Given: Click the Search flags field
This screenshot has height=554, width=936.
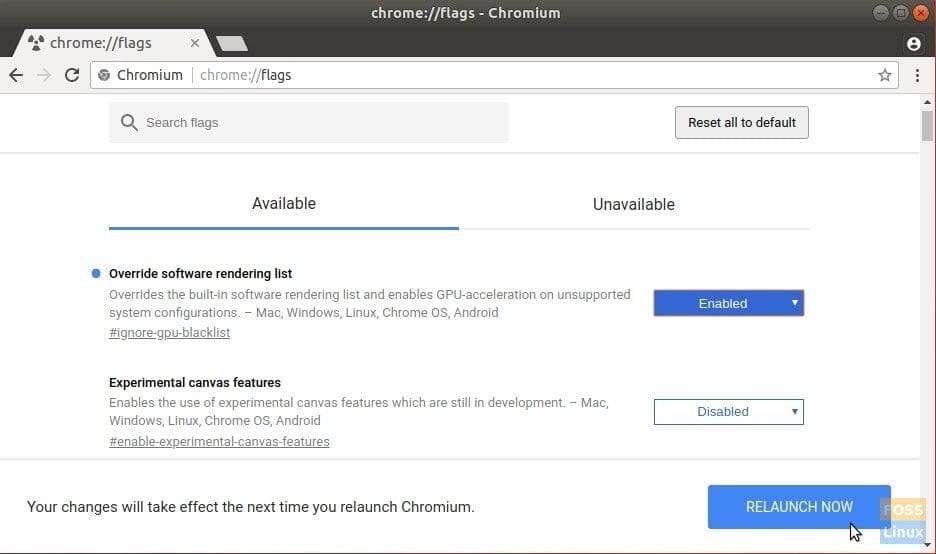Looking at the screenshot, I should click(309, 122).
